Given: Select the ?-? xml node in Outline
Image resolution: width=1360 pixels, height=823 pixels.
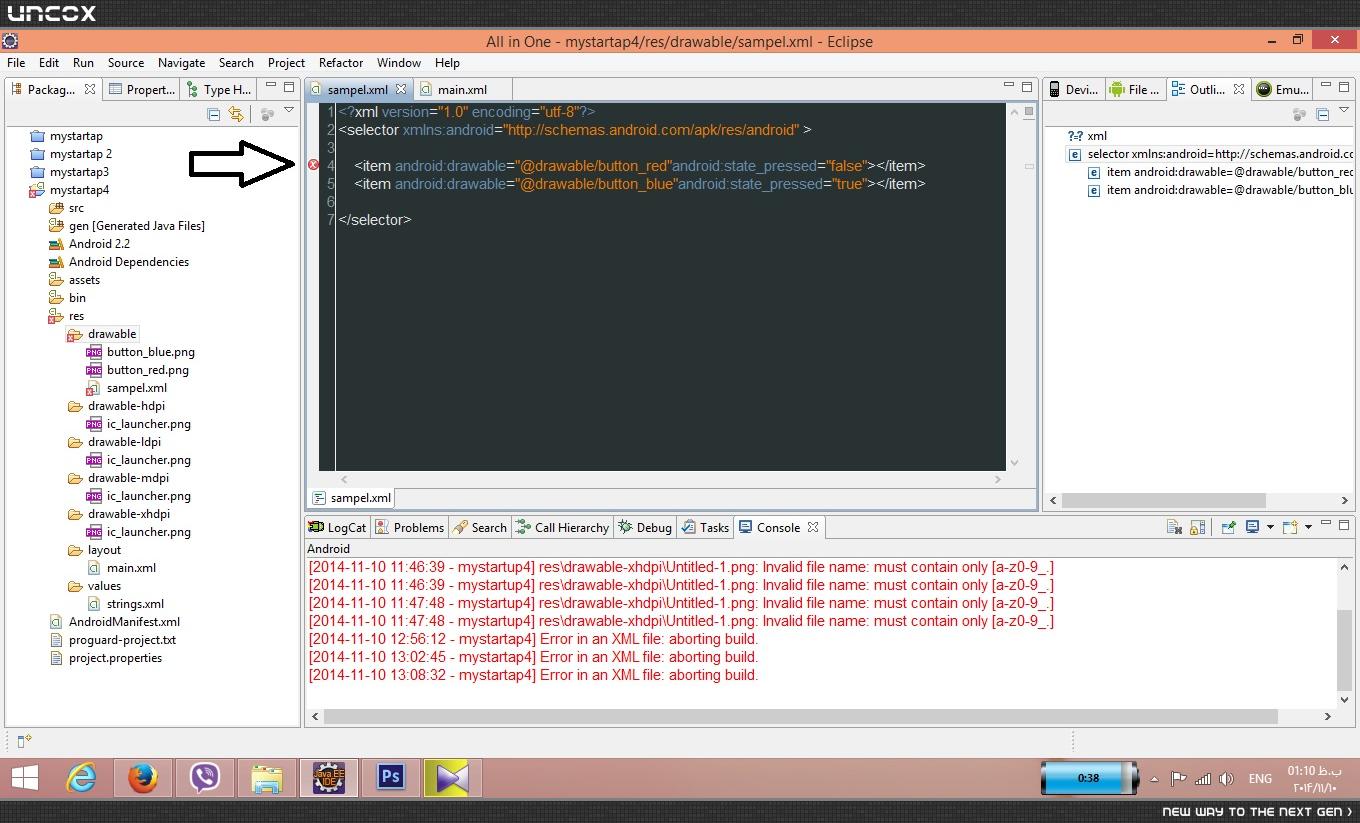Looking at the screenshot, I should pos(1087,136).
